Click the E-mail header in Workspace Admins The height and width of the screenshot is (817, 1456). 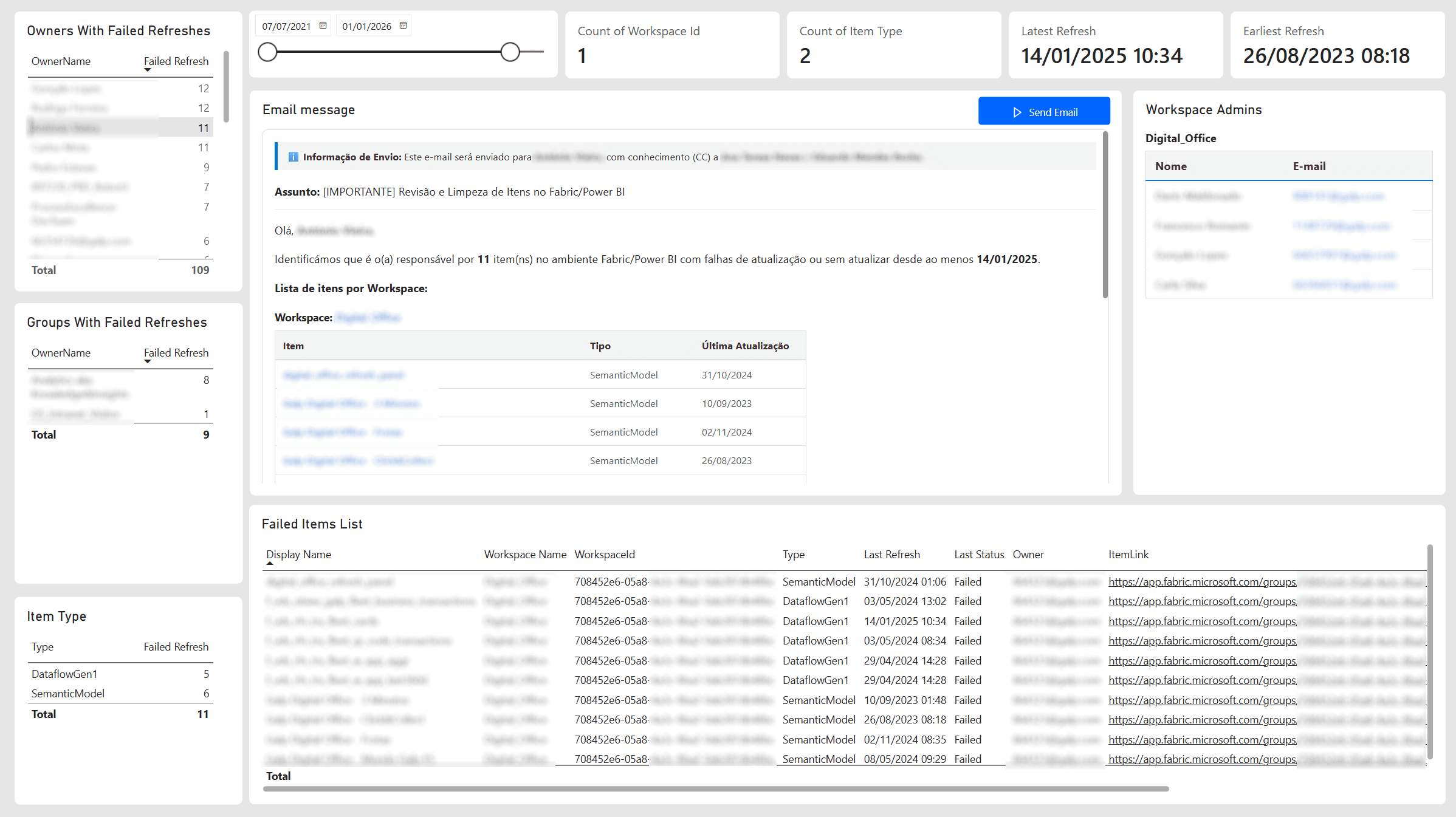coord(1309,166)
